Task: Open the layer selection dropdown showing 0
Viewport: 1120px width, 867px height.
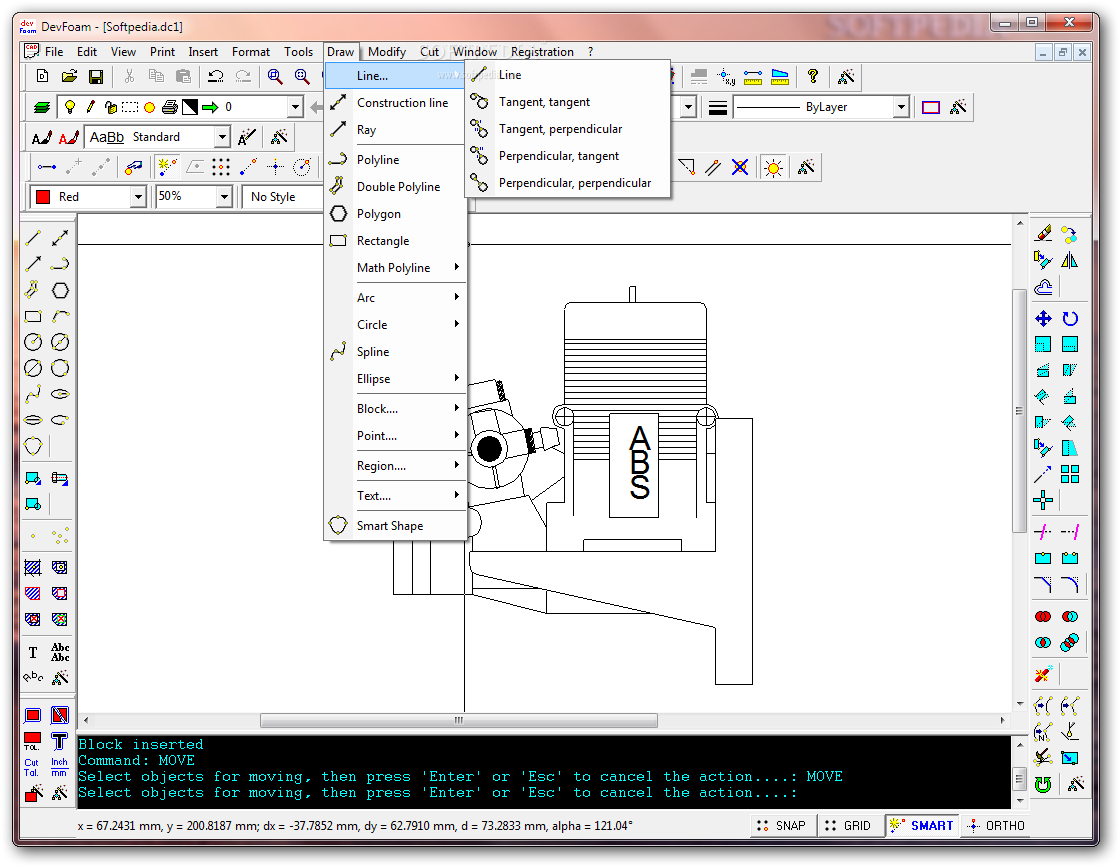Action: point(295,107)
